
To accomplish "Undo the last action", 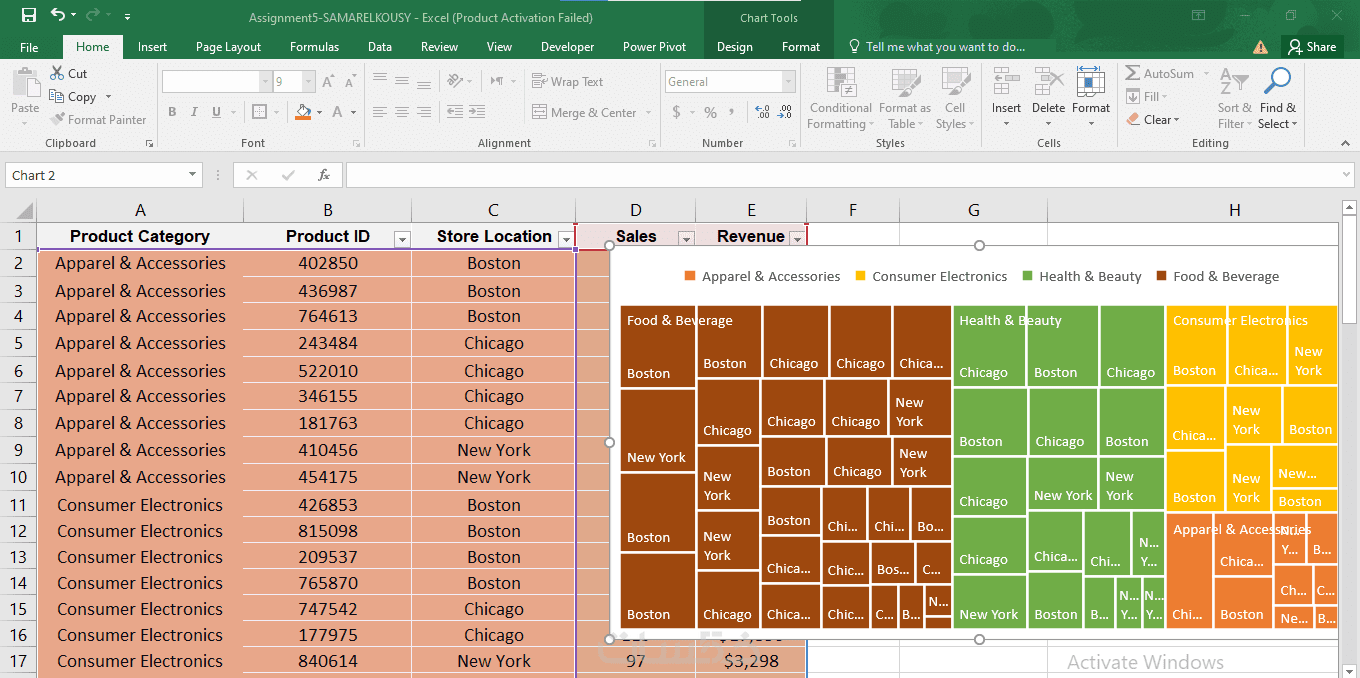I will (58, 15).
